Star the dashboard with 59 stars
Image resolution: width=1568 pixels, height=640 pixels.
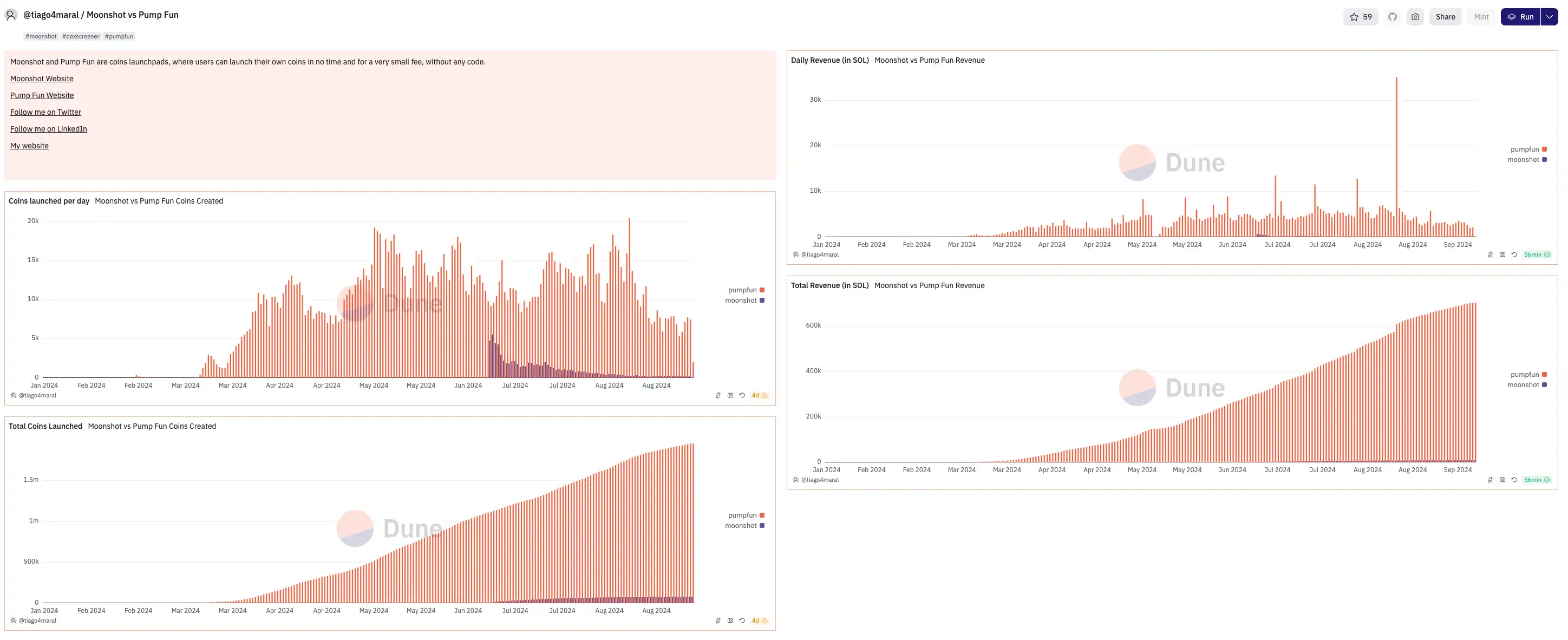tap(1360, 17)
